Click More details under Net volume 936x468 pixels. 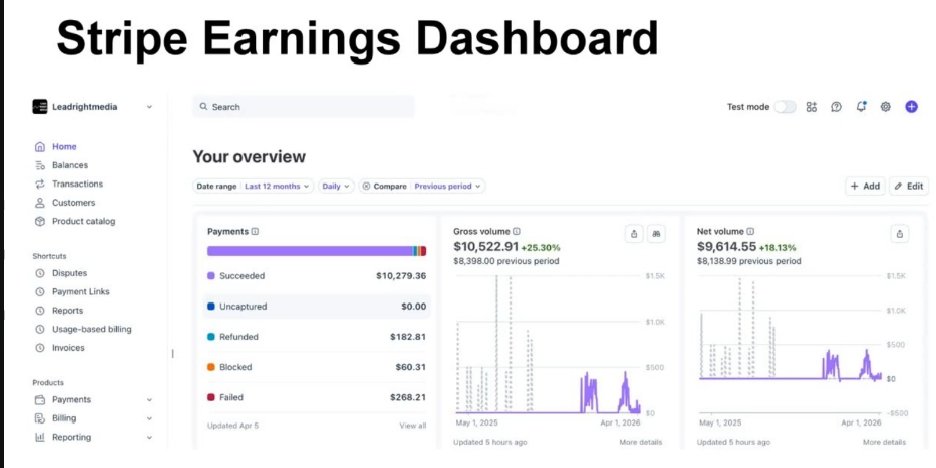tap(884, 442)
